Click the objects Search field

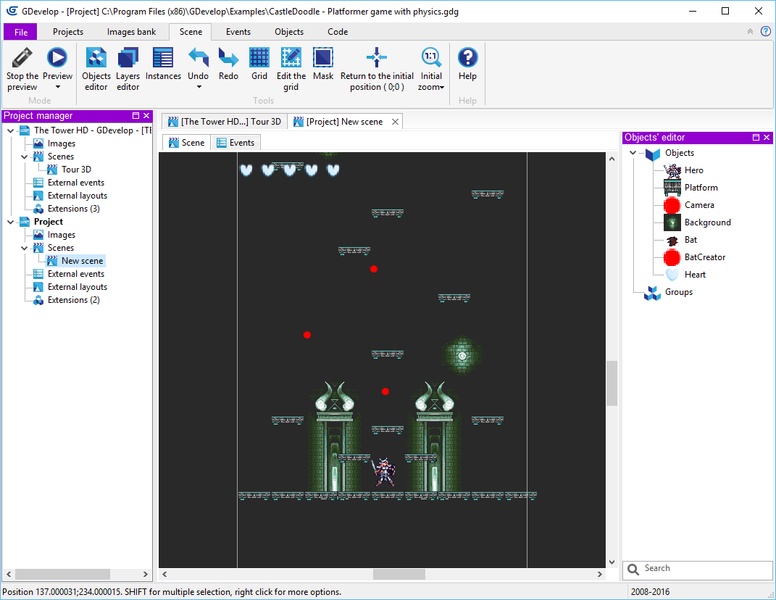click(700, 569)
